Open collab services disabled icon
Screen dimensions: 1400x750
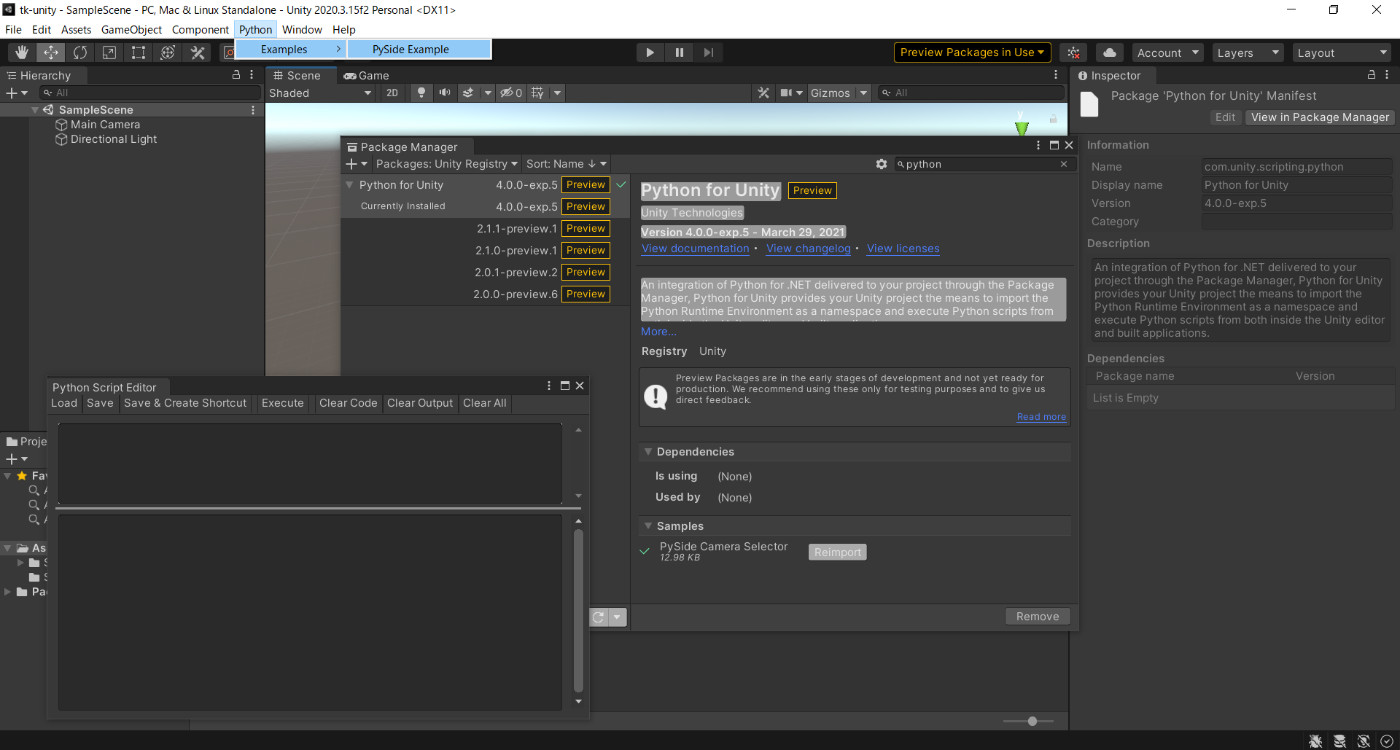click(x=1073, y=53)
